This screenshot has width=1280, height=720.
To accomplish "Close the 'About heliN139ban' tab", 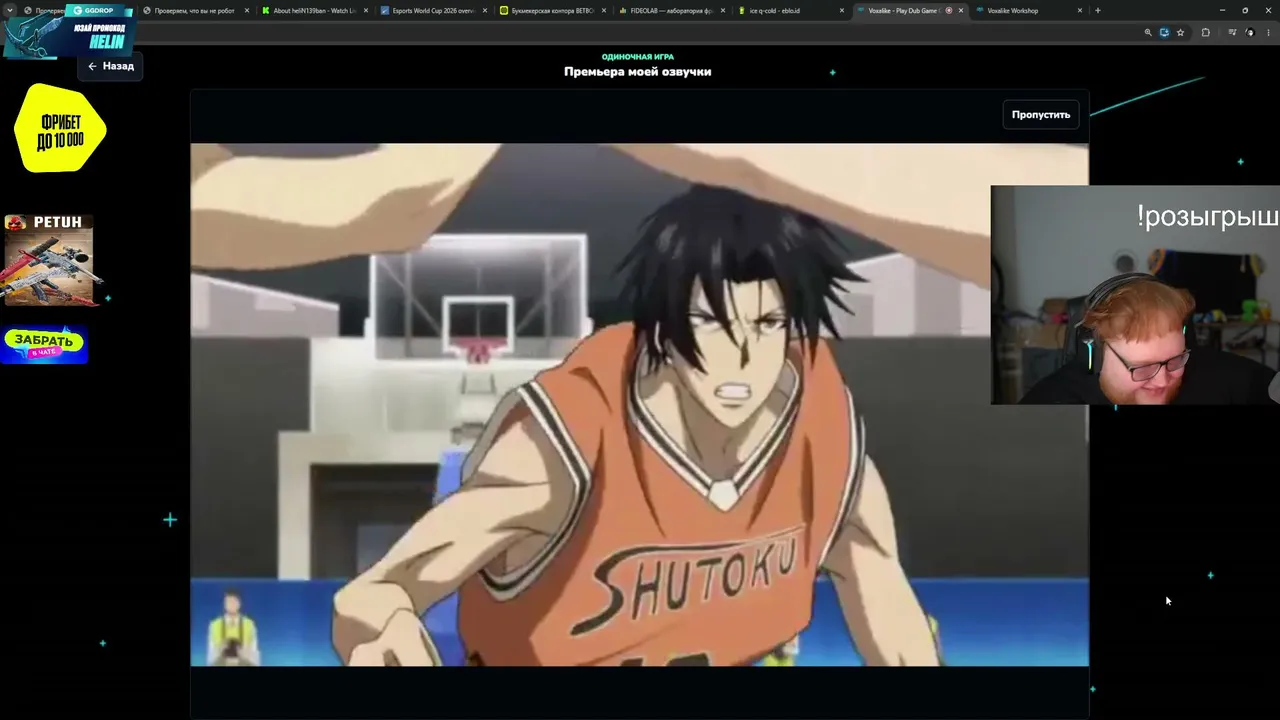I will tap(366, 10).
